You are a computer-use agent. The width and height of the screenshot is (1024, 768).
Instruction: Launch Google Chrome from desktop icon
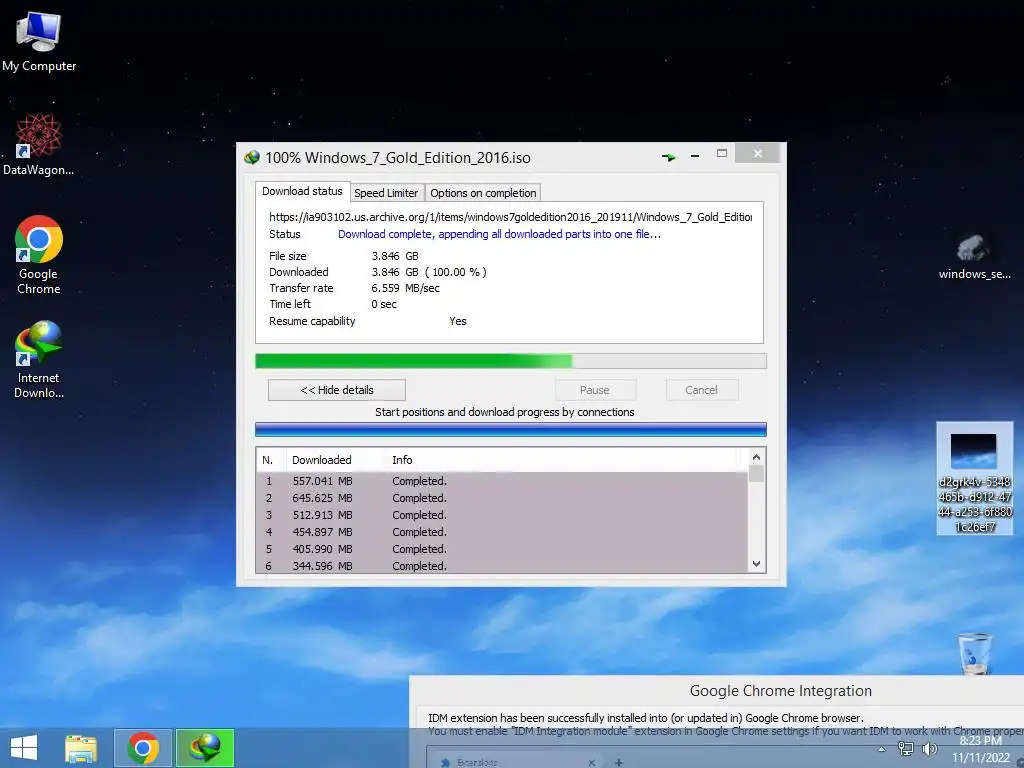(x=39, y=255)
